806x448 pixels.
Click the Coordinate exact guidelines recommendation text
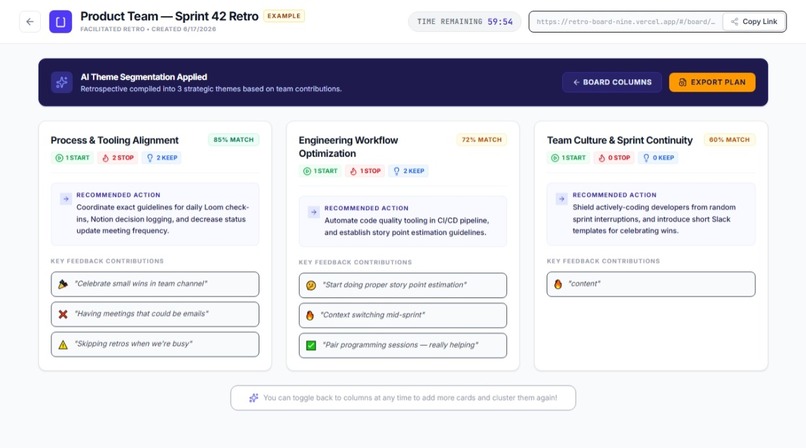click(162, 219)
